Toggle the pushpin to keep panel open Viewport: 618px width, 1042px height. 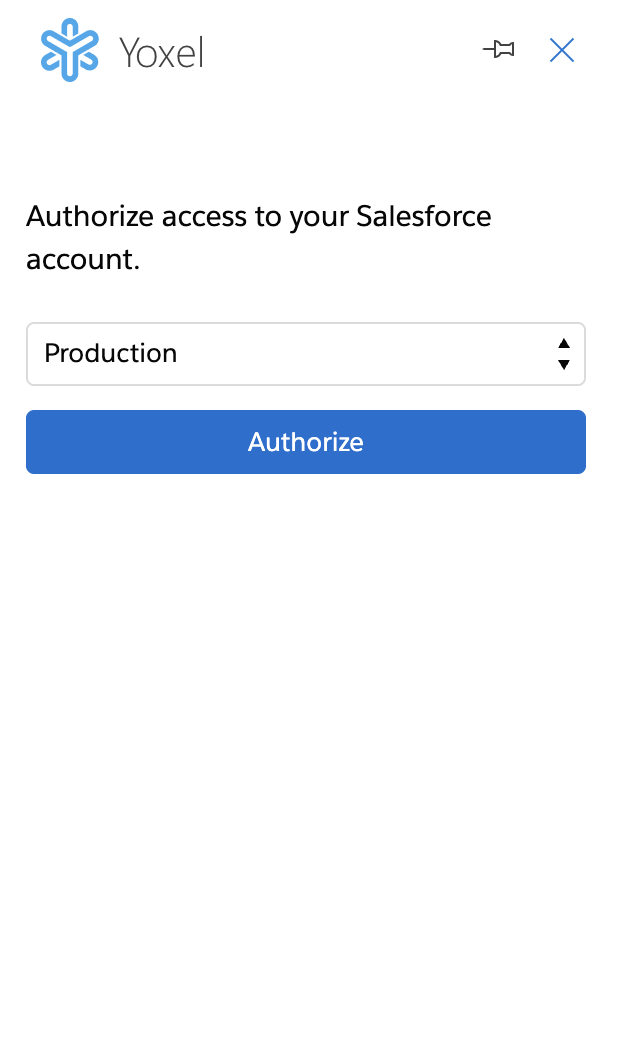pyautogui.click(x=498, y=50)
